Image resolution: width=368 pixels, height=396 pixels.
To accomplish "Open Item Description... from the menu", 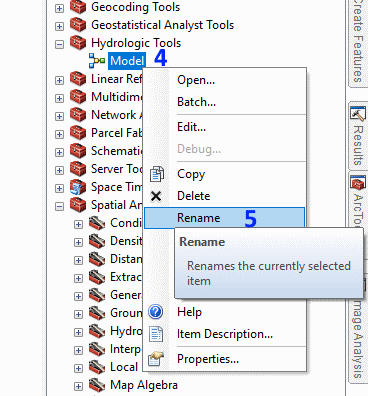I will tap(225, 334).
